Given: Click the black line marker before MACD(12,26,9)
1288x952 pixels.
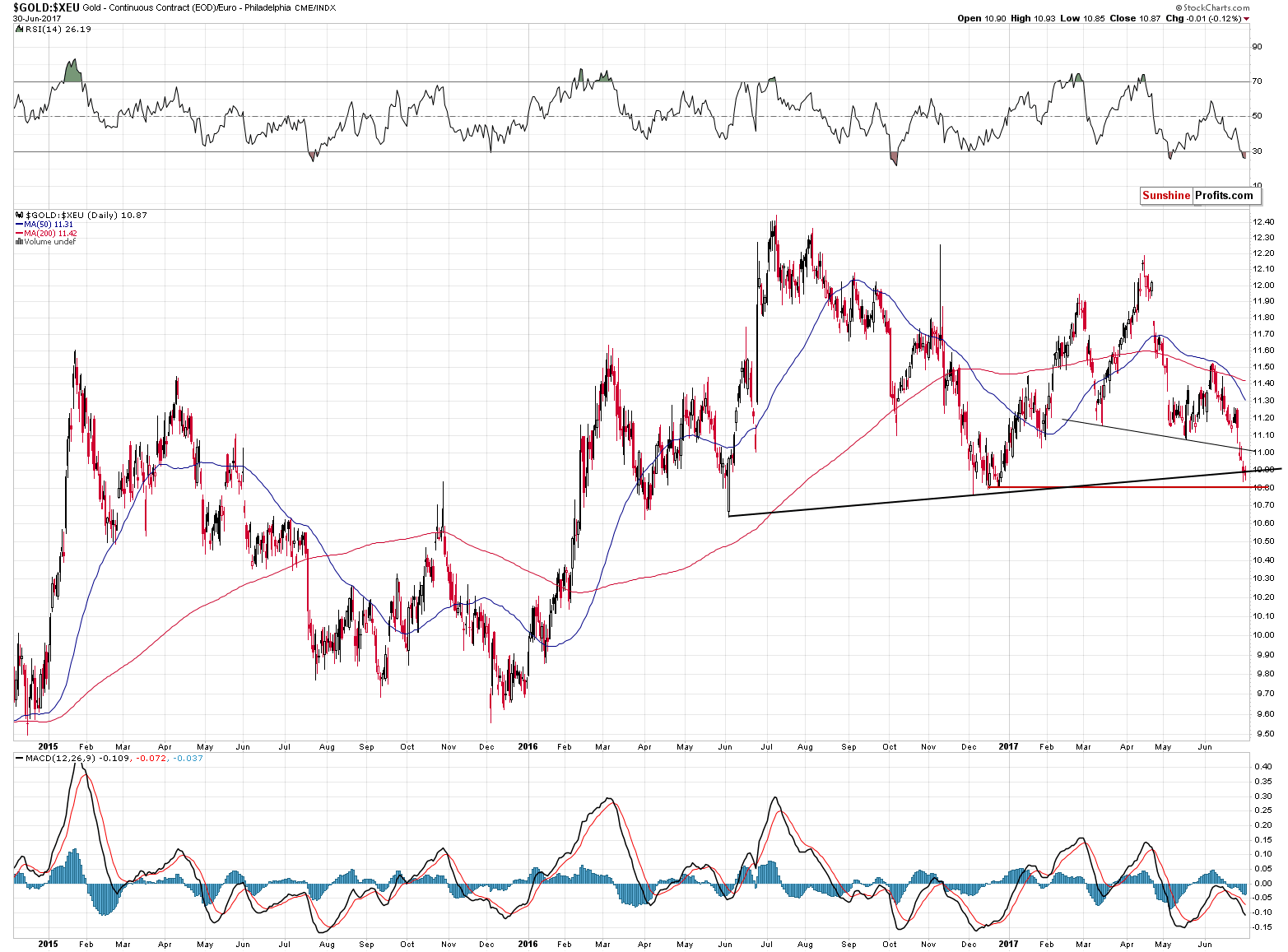Looking at the screenshot, I should pyautogui.click(x=20, y=758).
